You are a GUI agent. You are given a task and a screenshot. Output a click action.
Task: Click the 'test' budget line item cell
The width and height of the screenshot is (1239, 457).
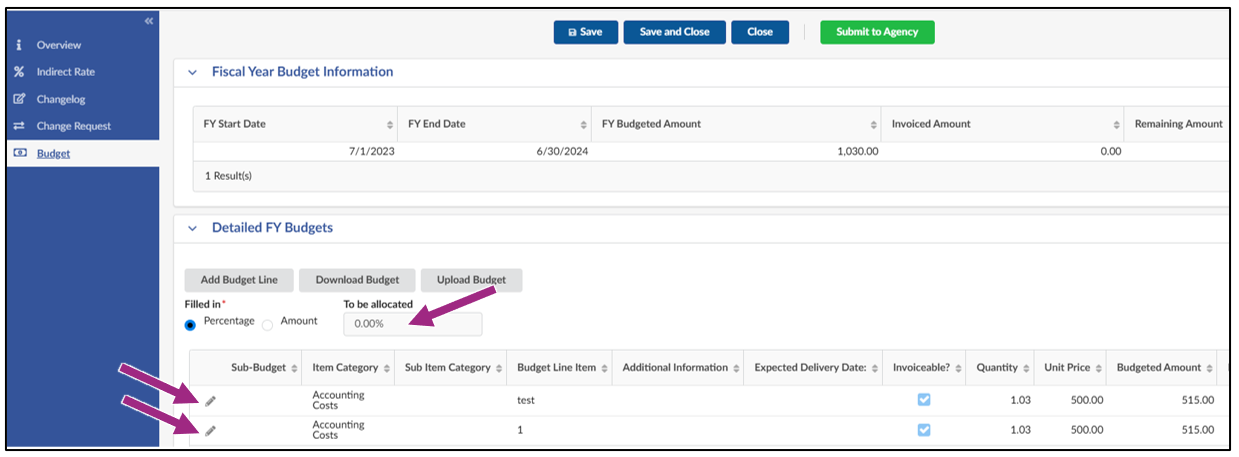pyautogui.click(x=526, y=400)
